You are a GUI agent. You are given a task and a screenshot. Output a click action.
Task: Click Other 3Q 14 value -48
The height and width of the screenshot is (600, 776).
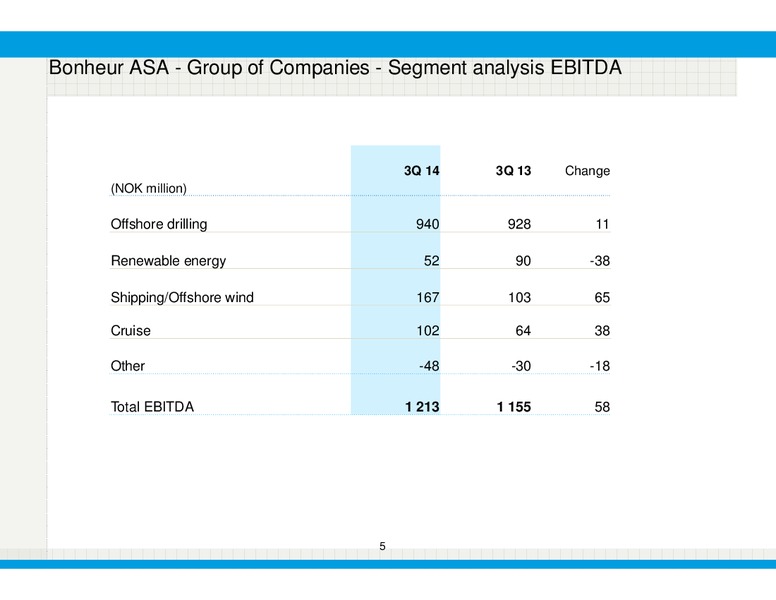pyautogui.click(x=429, y=366)
